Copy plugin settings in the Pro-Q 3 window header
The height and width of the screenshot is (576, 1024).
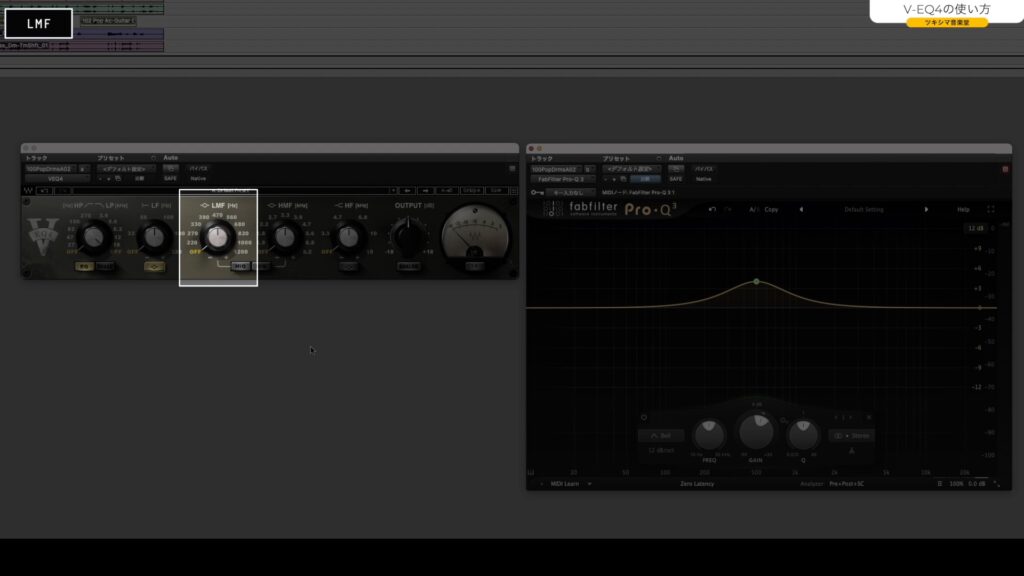point(624,179)
